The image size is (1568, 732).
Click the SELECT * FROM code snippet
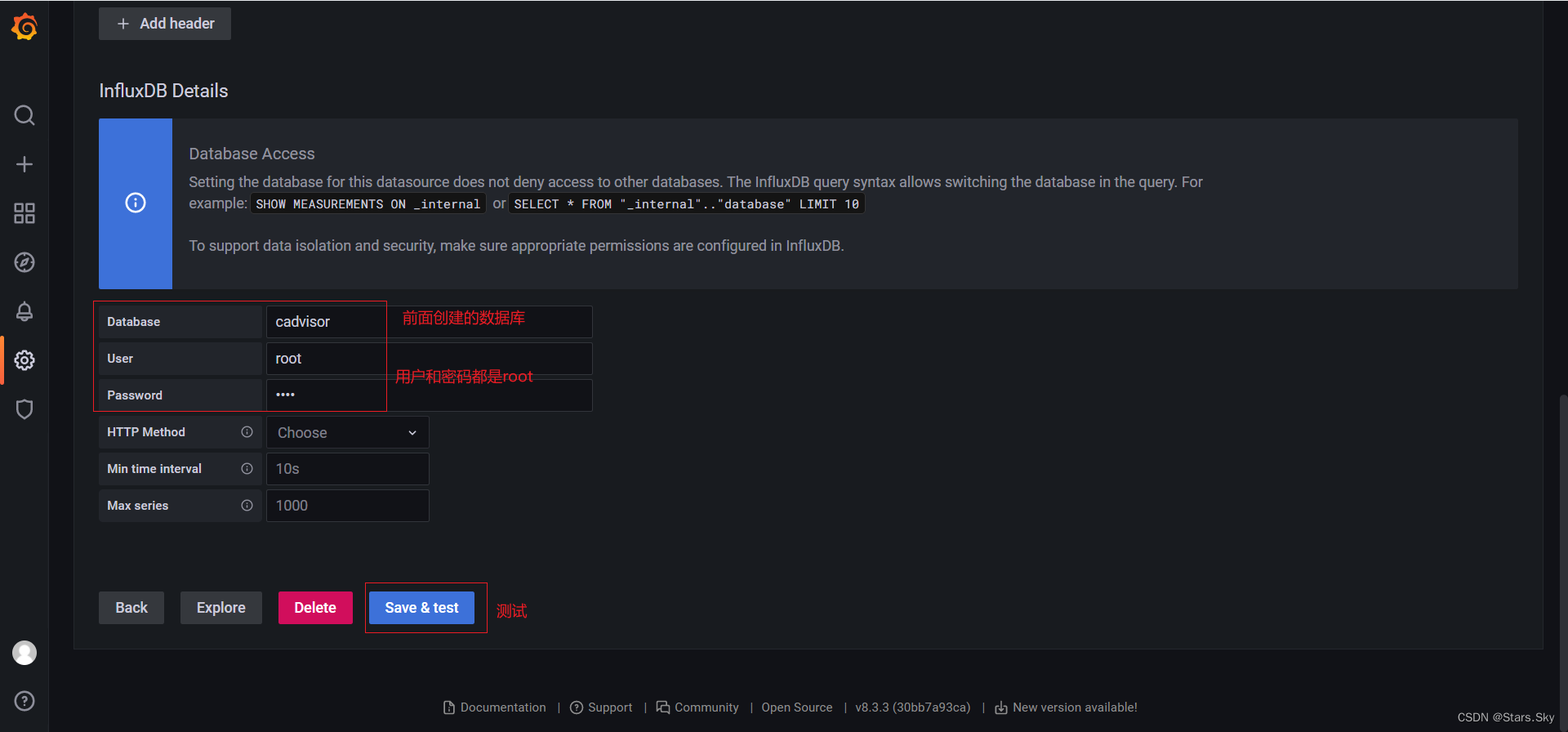(x=687, y=204)
